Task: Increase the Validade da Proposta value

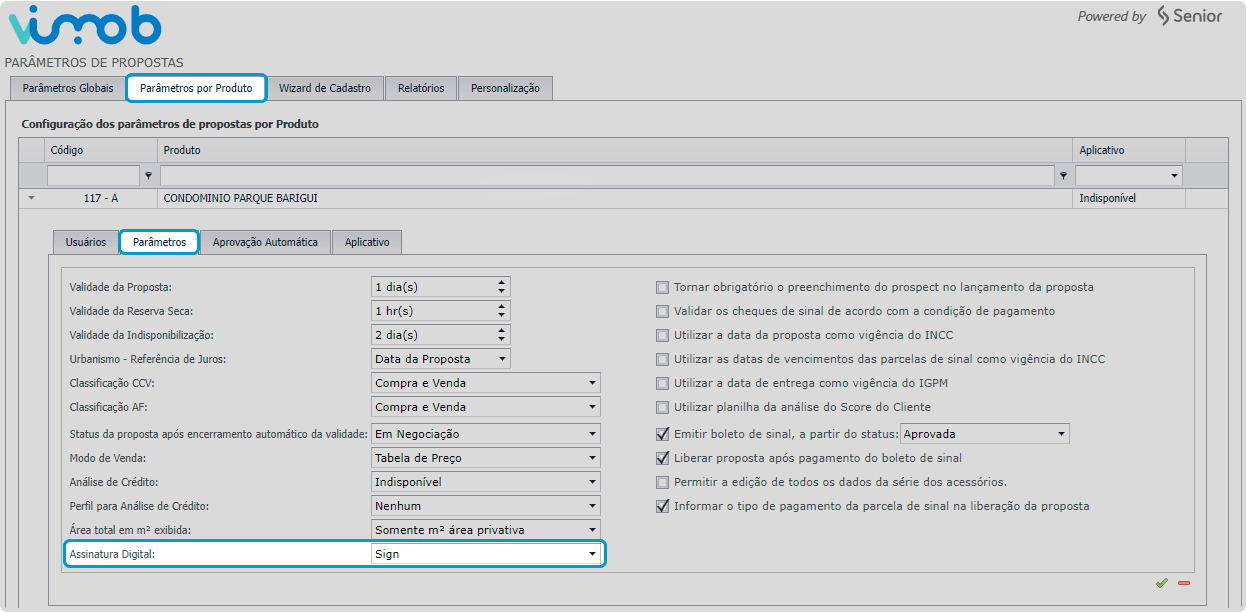Action: (501, 282)
